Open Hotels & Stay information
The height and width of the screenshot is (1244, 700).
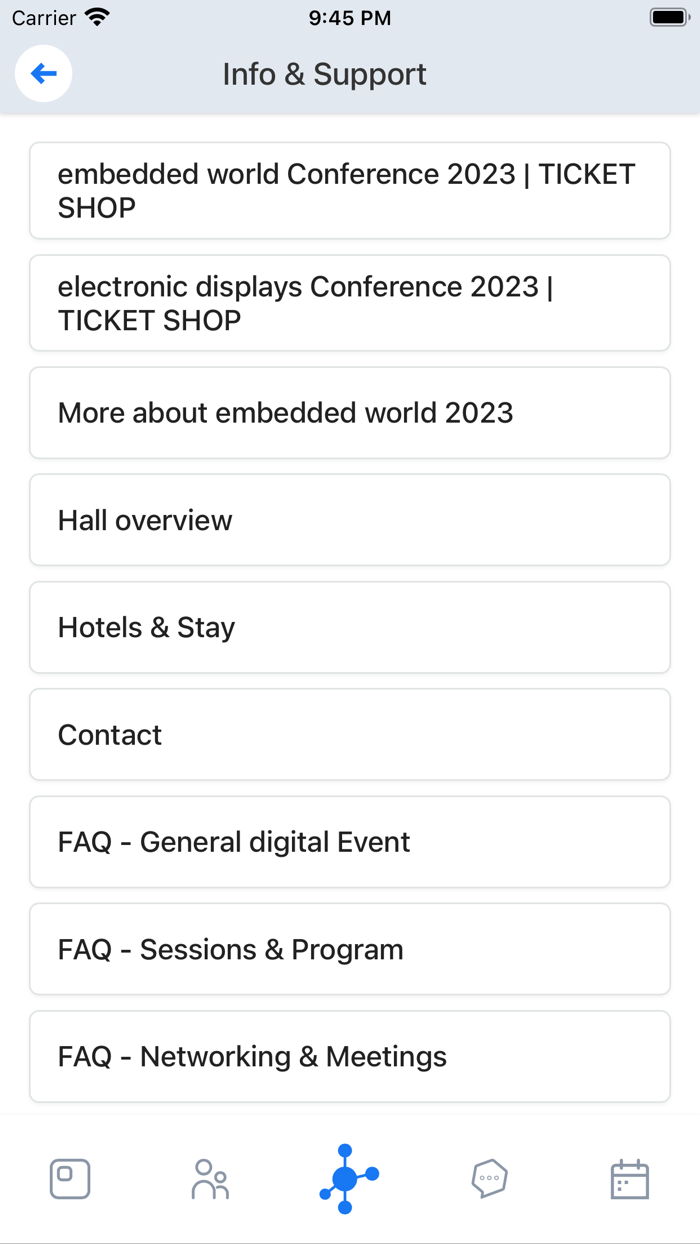tap(349, 627)
